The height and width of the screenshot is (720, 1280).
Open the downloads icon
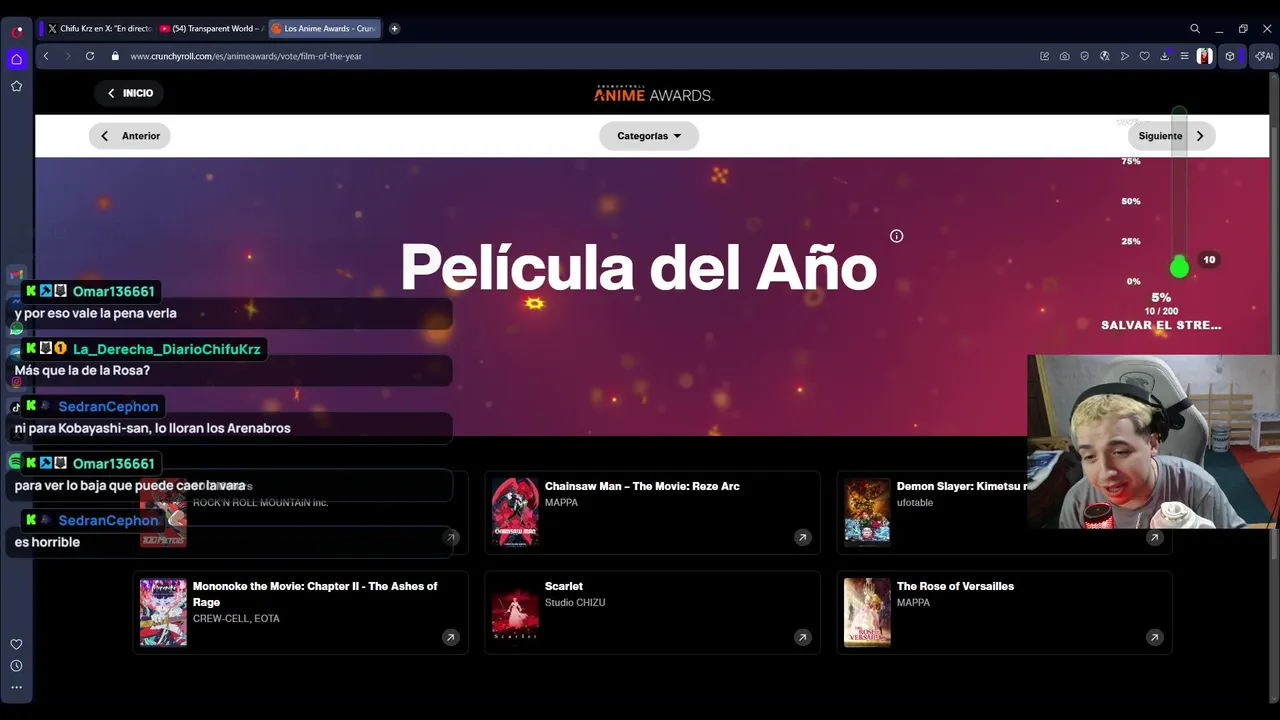click(1165, 56)
